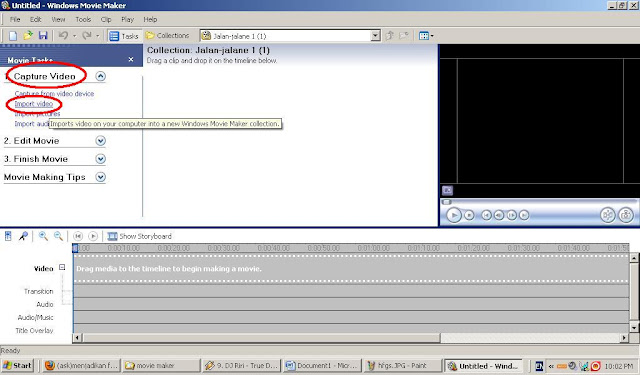
Task: Open the Windows Start menu
Action: click(17, 366)
